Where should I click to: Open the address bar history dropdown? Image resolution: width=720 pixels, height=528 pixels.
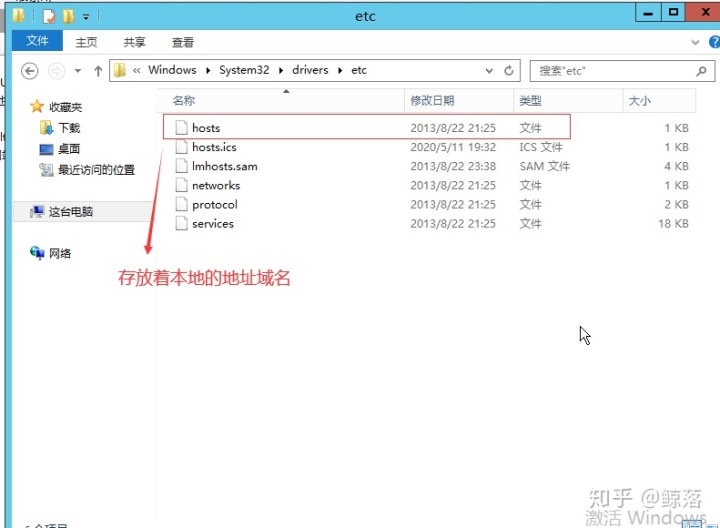click(x=489, y=71)
